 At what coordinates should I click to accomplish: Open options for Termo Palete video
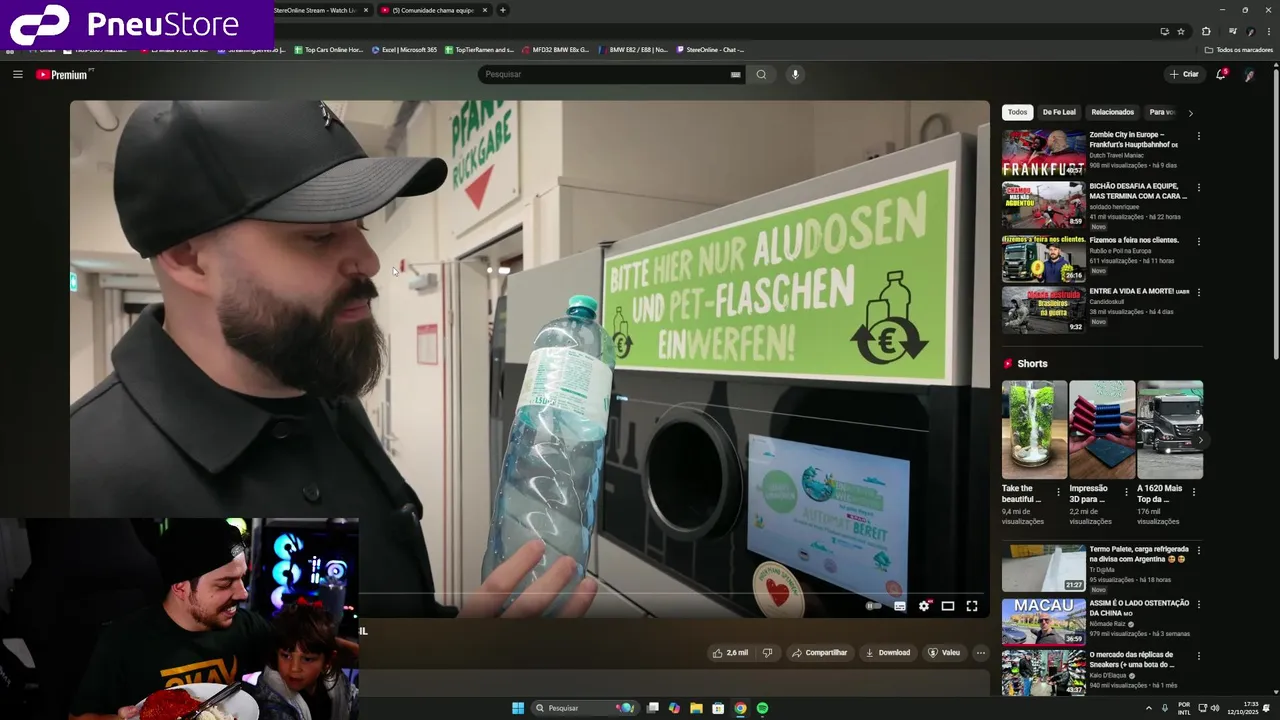coord(1199,550)
